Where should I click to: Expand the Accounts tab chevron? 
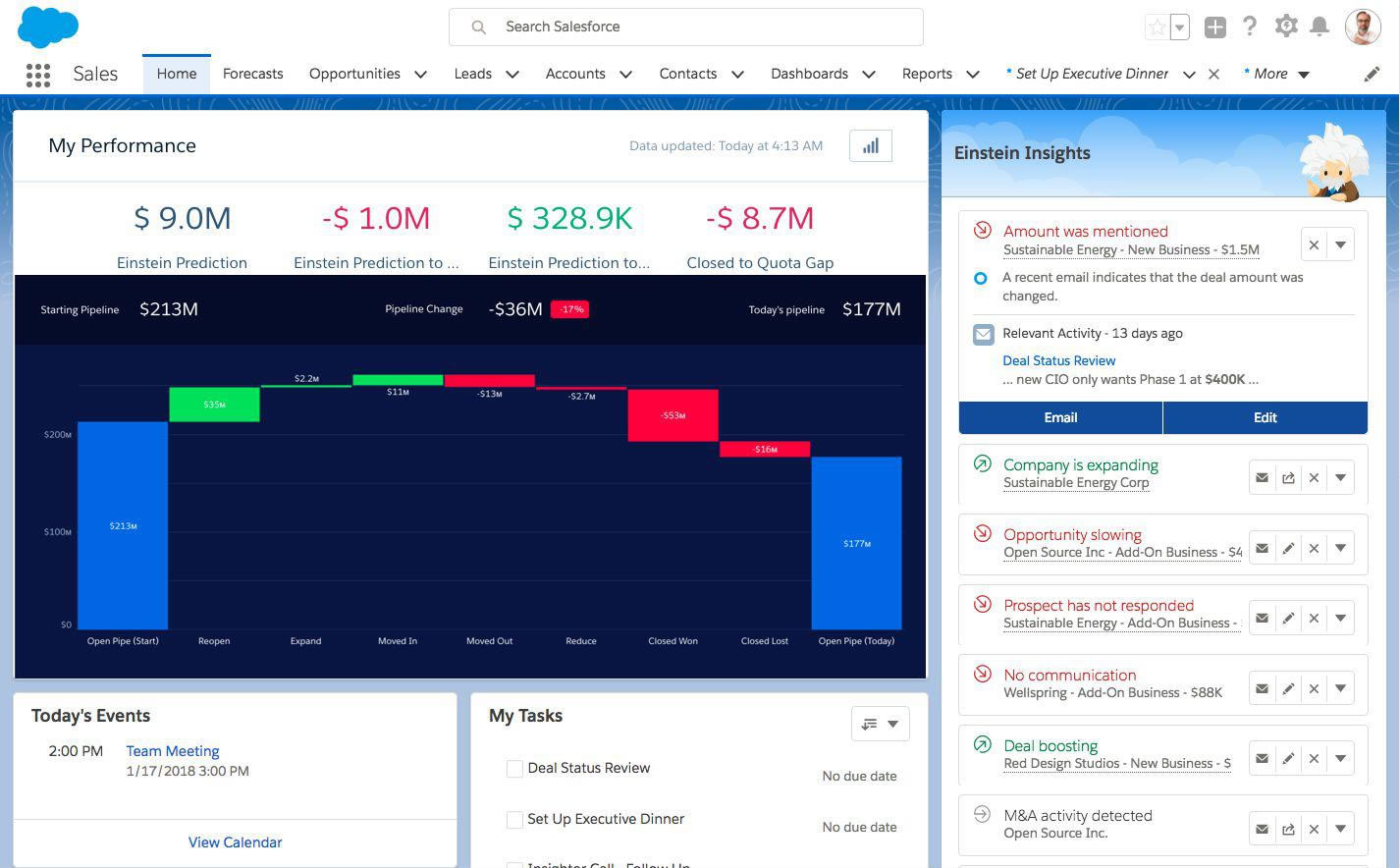[x=625, y=75]
